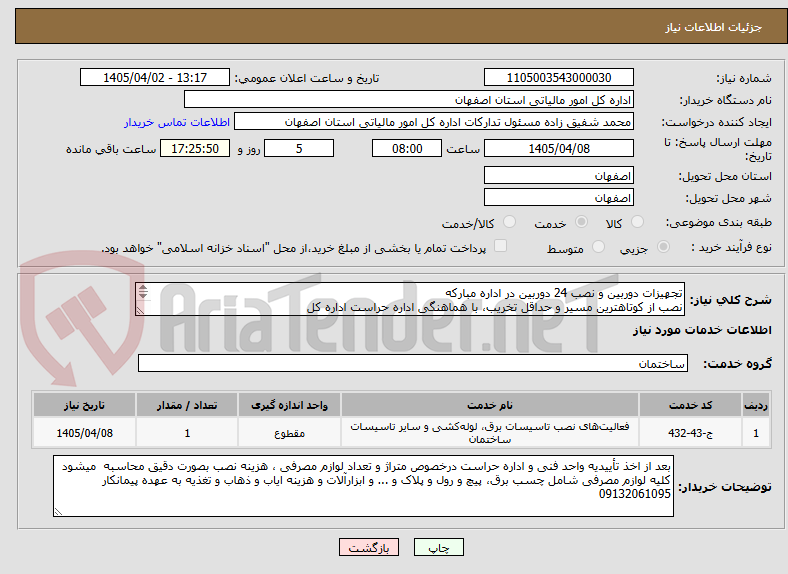Click the table date cell 1405/04/08
The image size is (788, 574).
(84, 433)
